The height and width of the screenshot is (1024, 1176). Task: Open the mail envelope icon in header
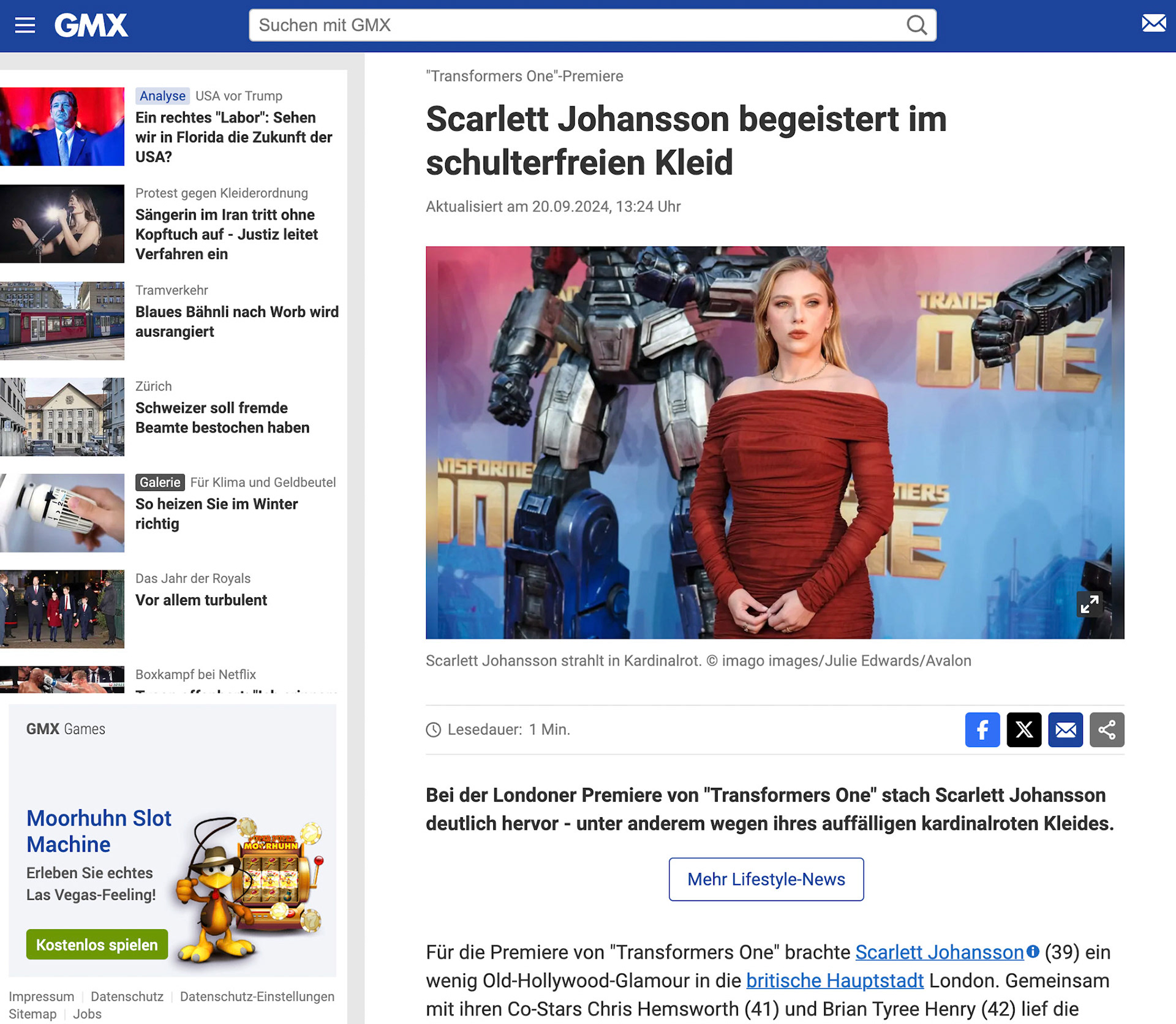tap(1153, 24)
